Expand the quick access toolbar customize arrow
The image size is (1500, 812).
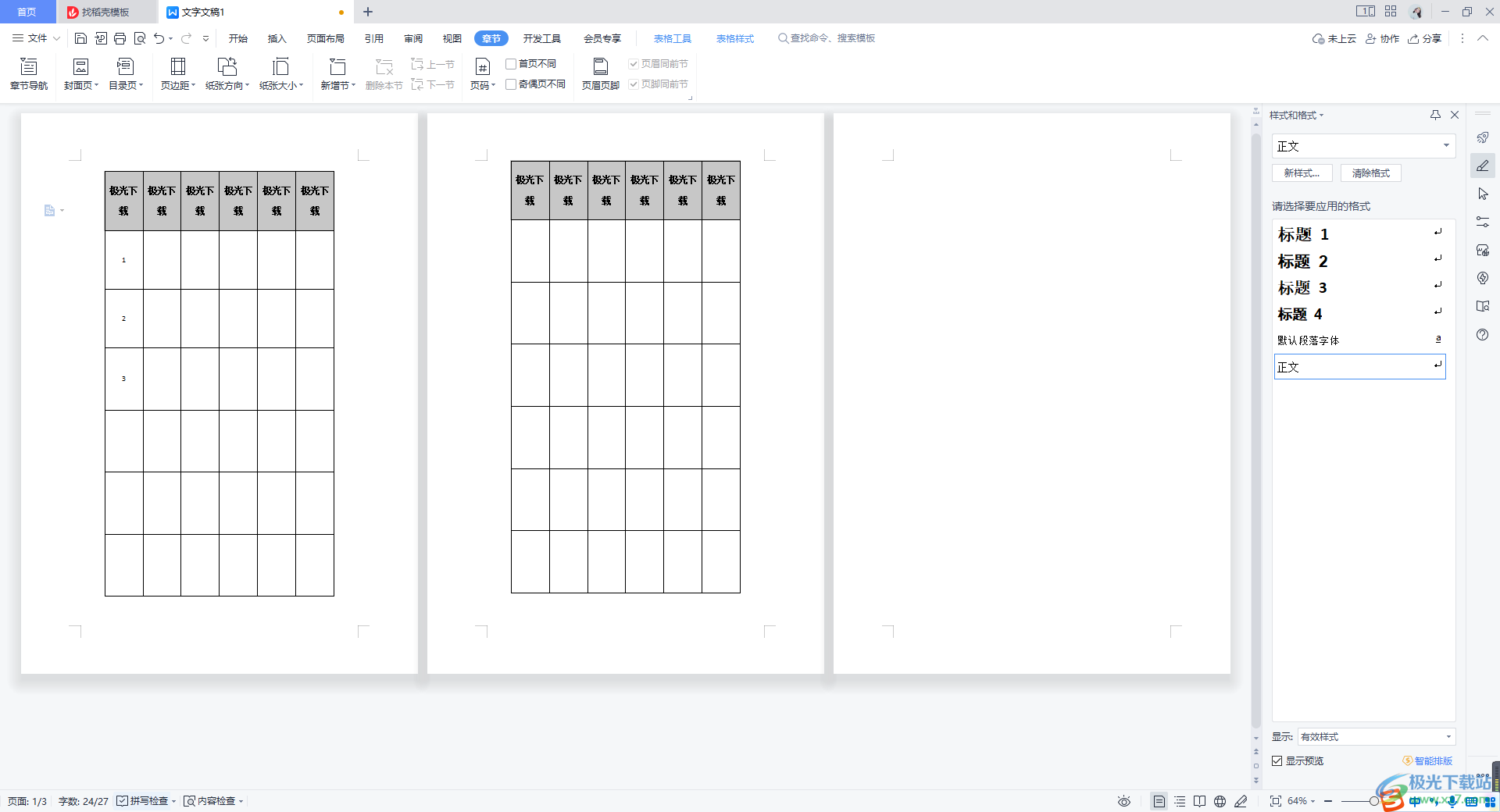tap(205, 38)
